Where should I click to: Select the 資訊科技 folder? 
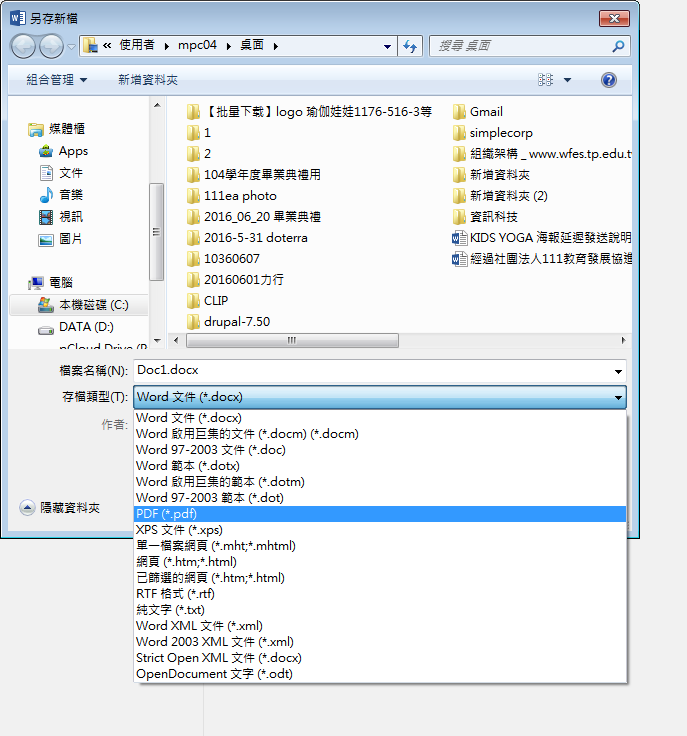pyautogui.click(x=485, y=216)
